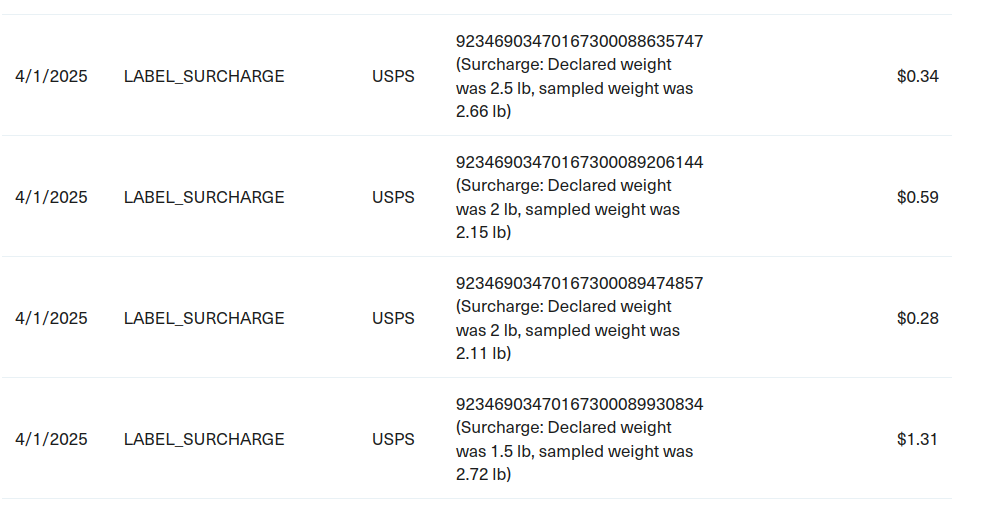This screenshot has height=510, width=983.
Task: Click tracking number 9234690347016730008947485​7
Action: click(579, 283)
